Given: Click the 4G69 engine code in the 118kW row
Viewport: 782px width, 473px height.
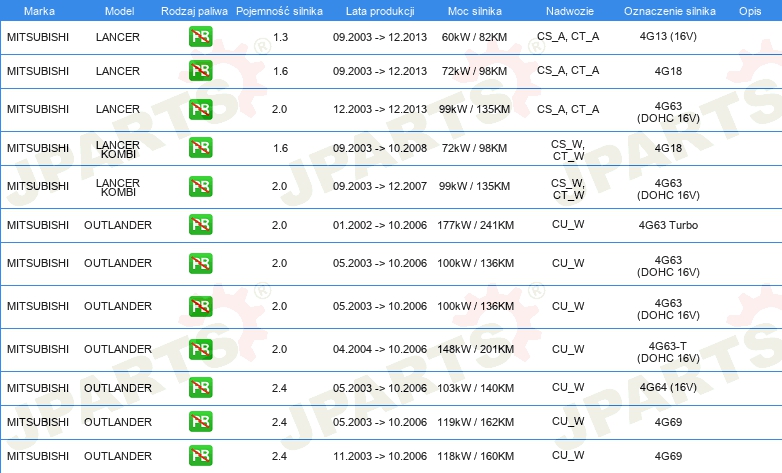Looking at the screenshot, I should click(668, 456).
